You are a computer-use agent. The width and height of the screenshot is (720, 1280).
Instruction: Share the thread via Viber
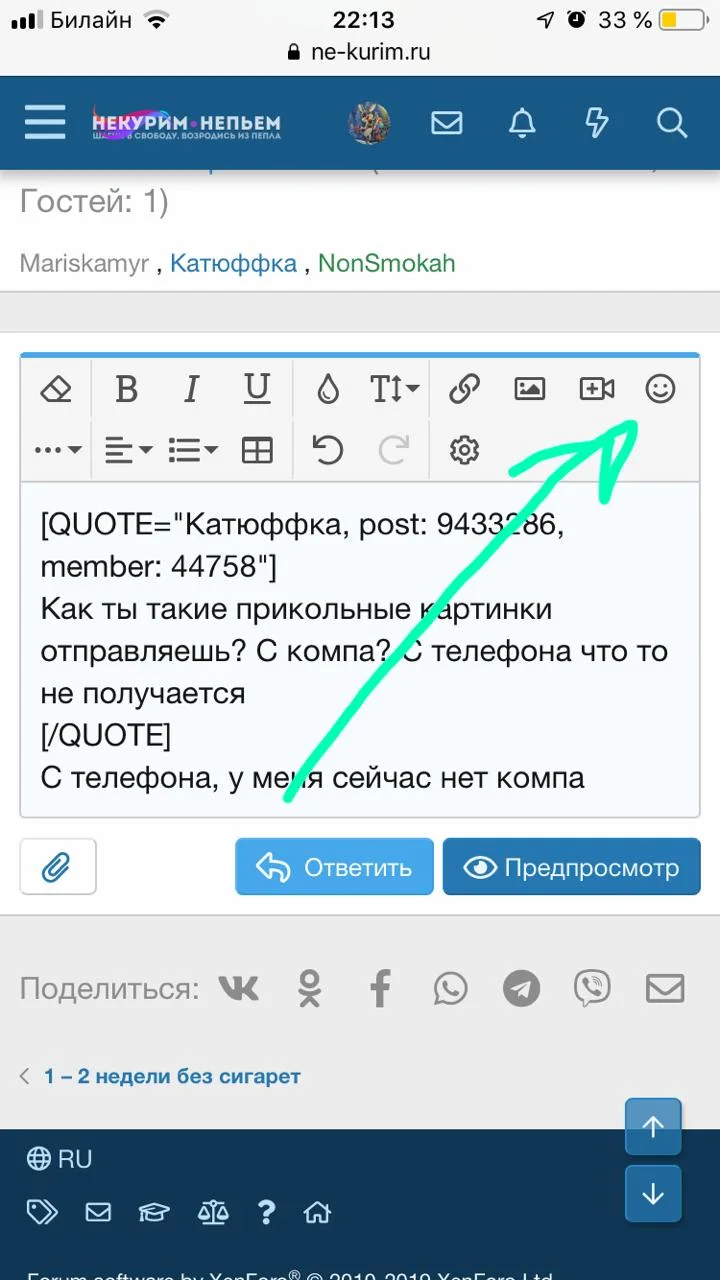click(592, 989)
